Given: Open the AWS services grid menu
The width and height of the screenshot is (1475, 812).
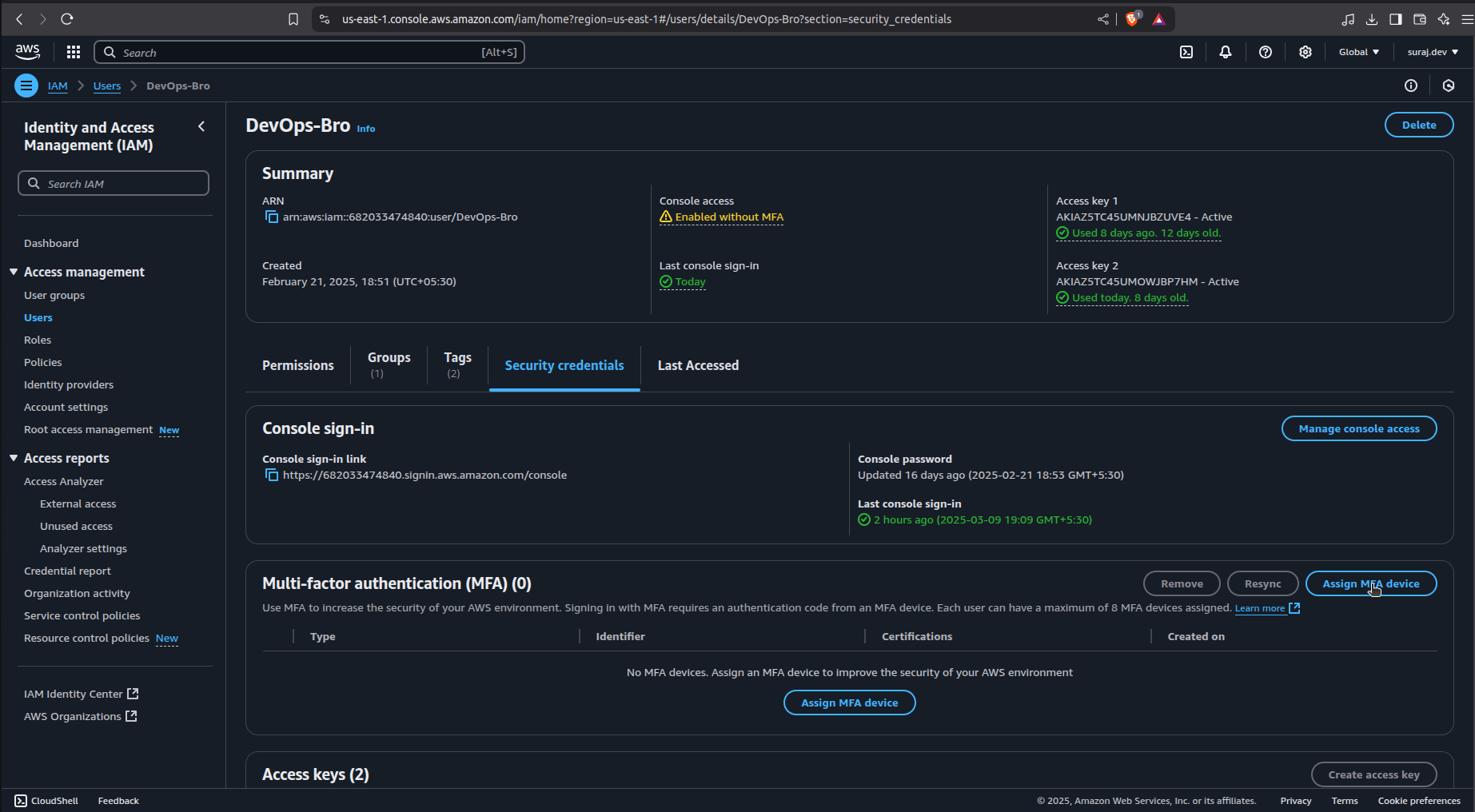Looking at the screenshot, I should pos(74,52).
